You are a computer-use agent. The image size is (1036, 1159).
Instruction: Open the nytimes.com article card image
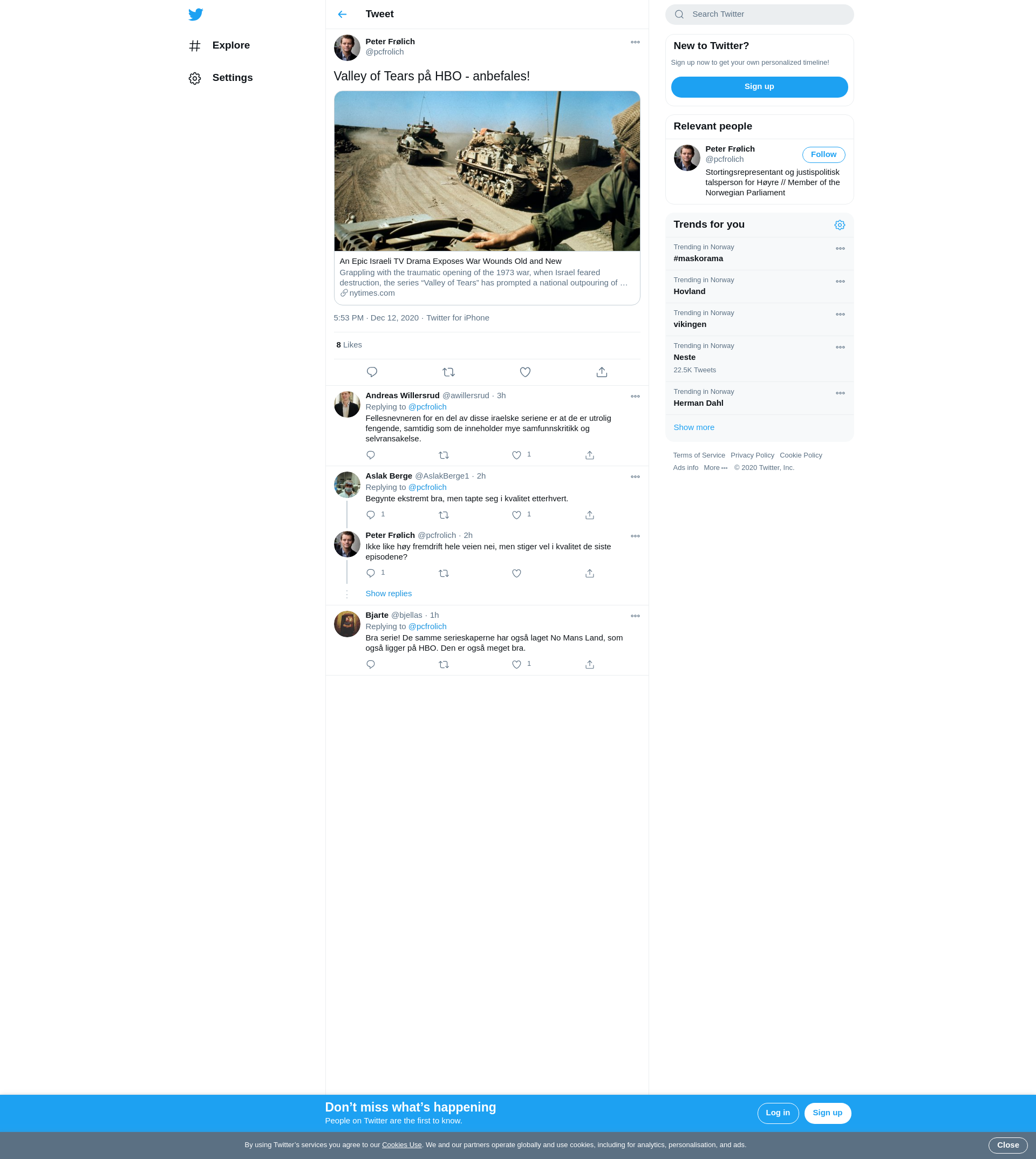[x=487, y=171]
